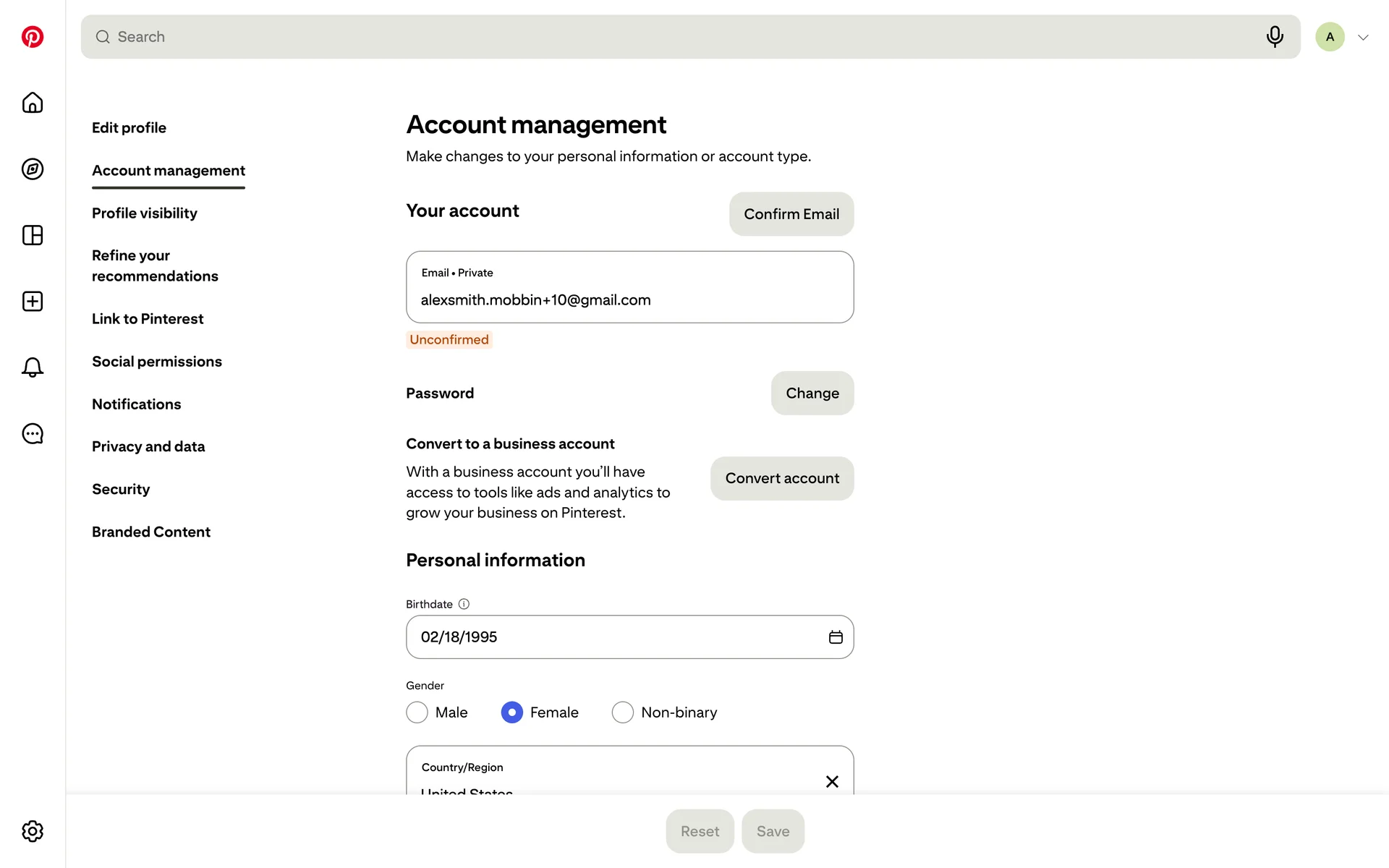Open Profile visibility settings tab
Viewport: 1389px width, 868px height.
tap(144, 213)
